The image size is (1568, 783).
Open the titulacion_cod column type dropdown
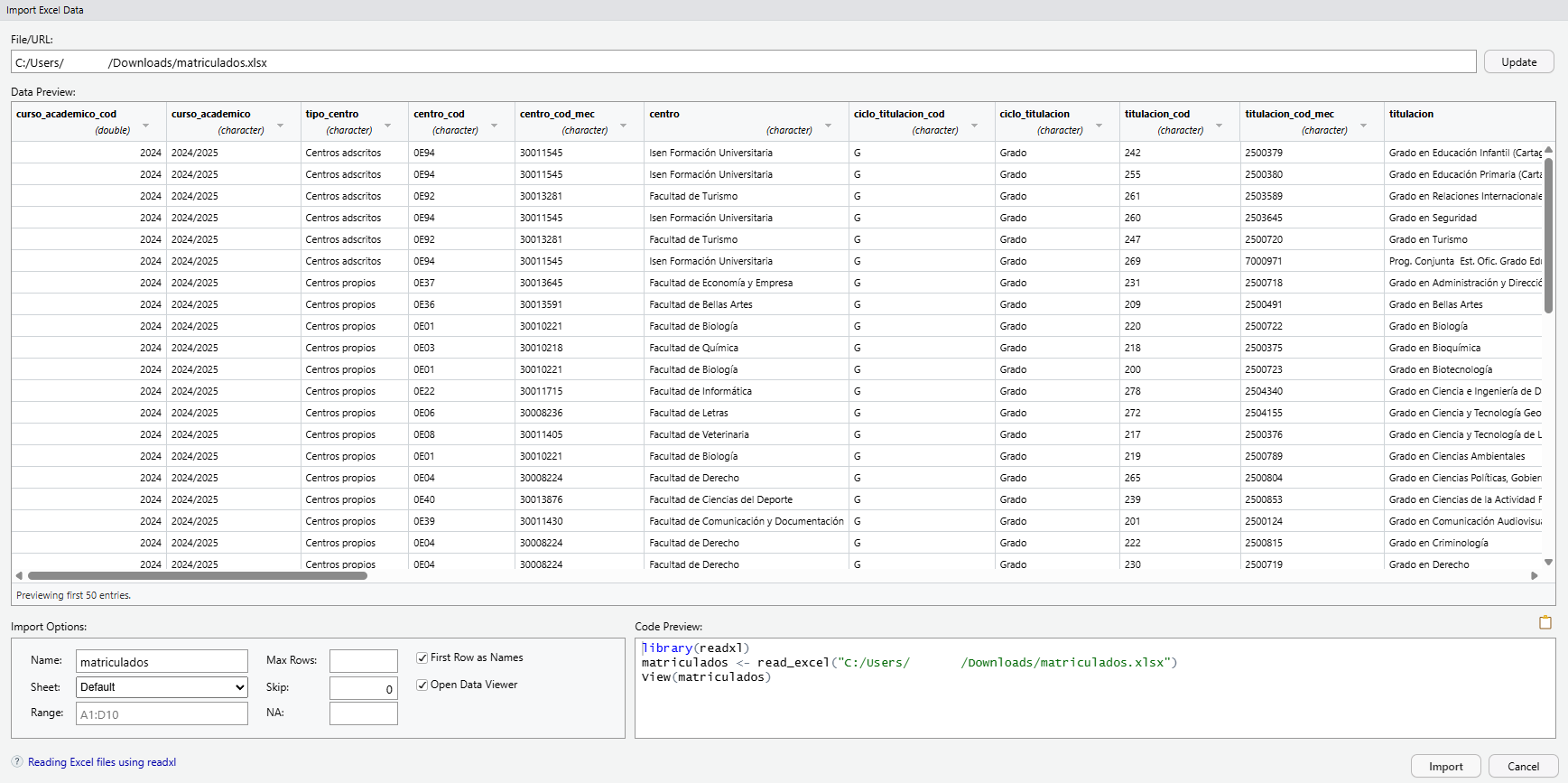(x=1219, y=126)
